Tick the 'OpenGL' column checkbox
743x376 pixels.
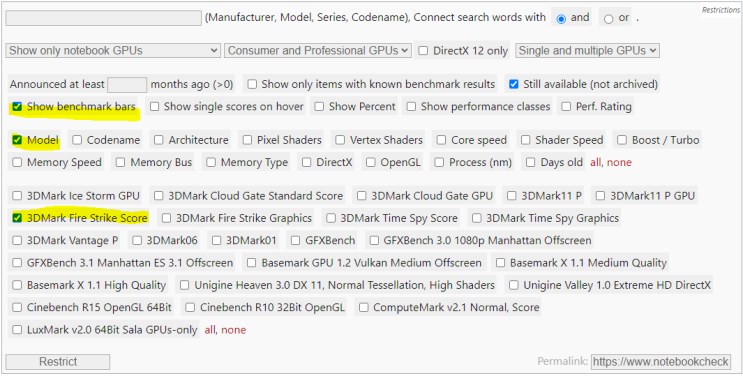[x=371, y=163]
